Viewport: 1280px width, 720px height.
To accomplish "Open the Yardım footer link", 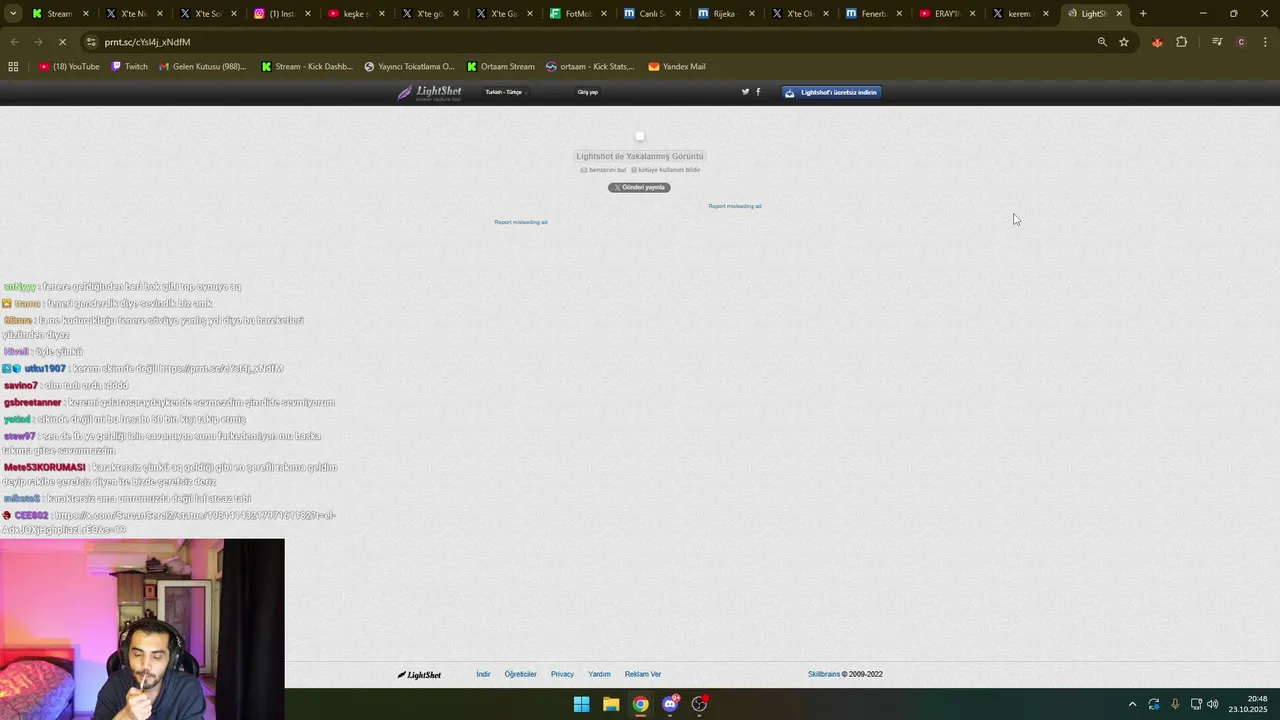I will point(599,675).
